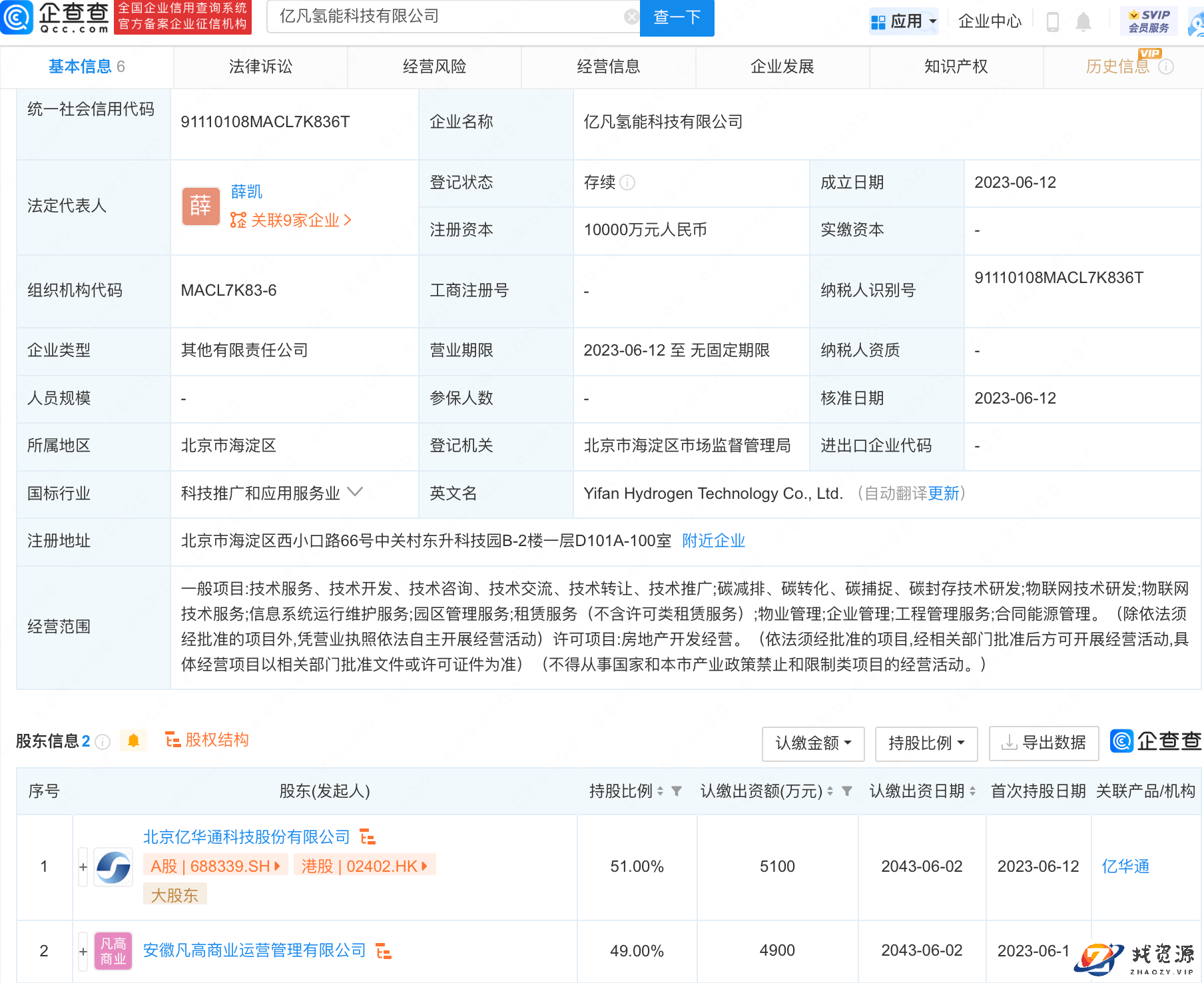Open the 亿华通 related product link
The width and height of the screenshot is (1204, 983).
coord(1125,866)
